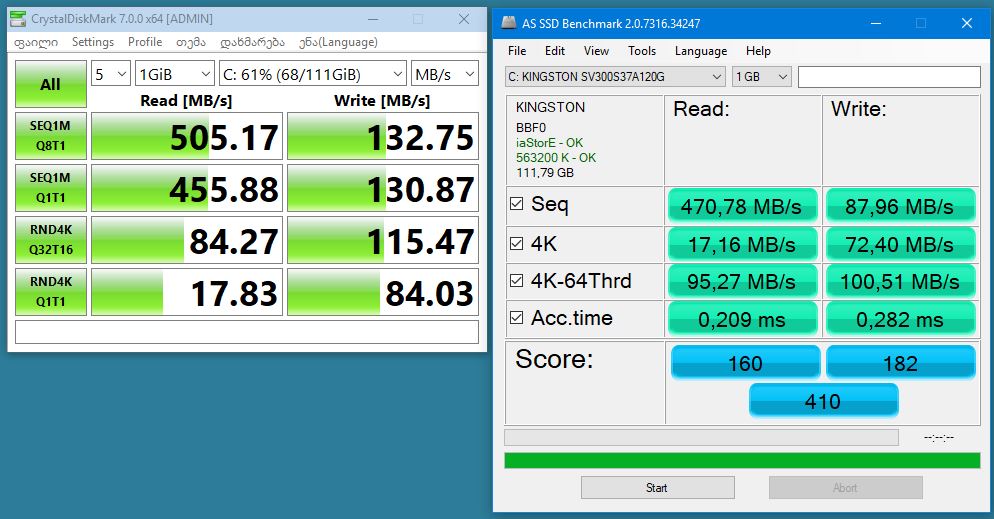
Task: Uncheck the Seq test checkbox
Action: [517, 203]
